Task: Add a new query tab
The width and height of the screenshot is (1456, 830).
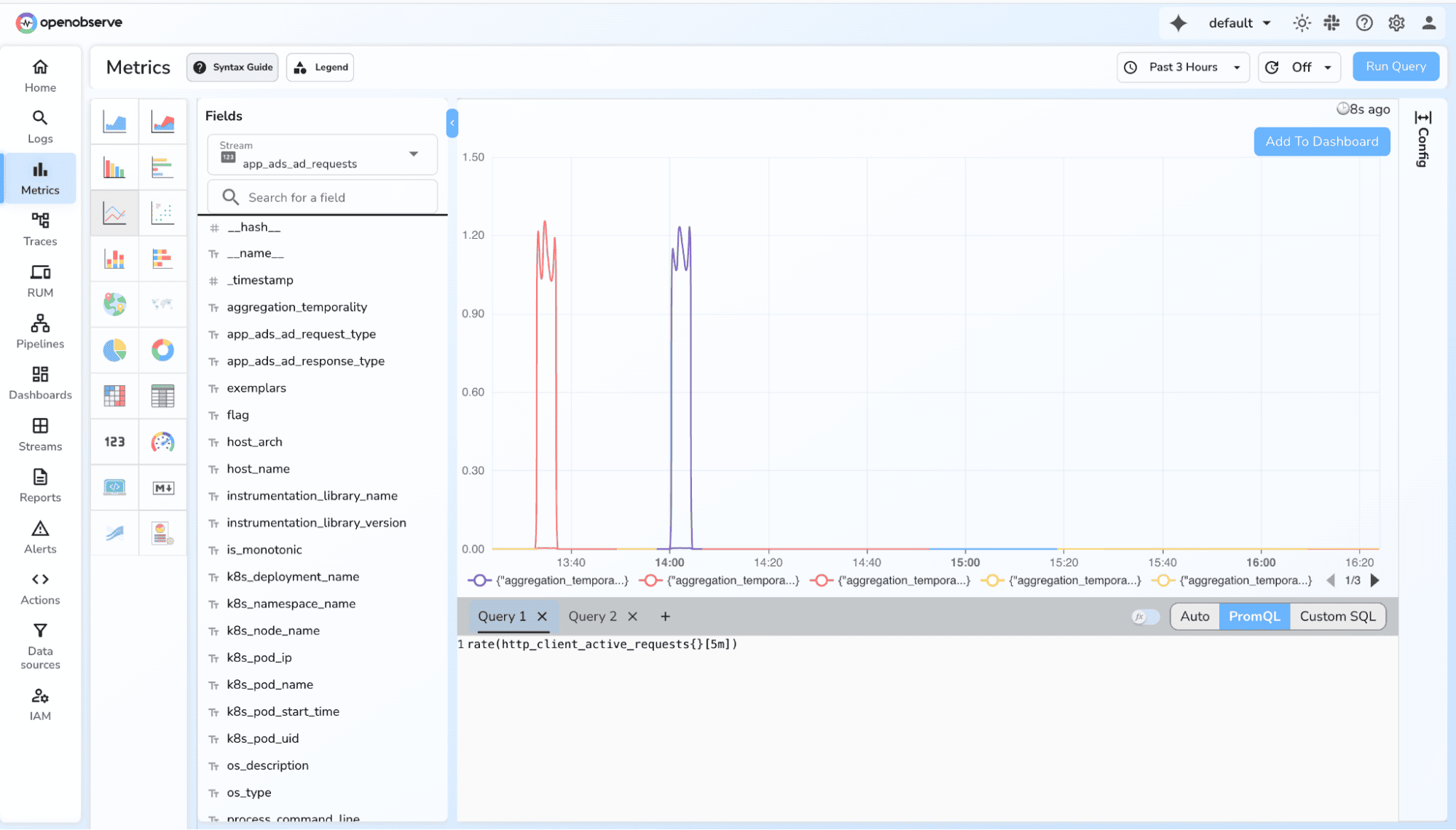Action: click(x=665, y=617)
